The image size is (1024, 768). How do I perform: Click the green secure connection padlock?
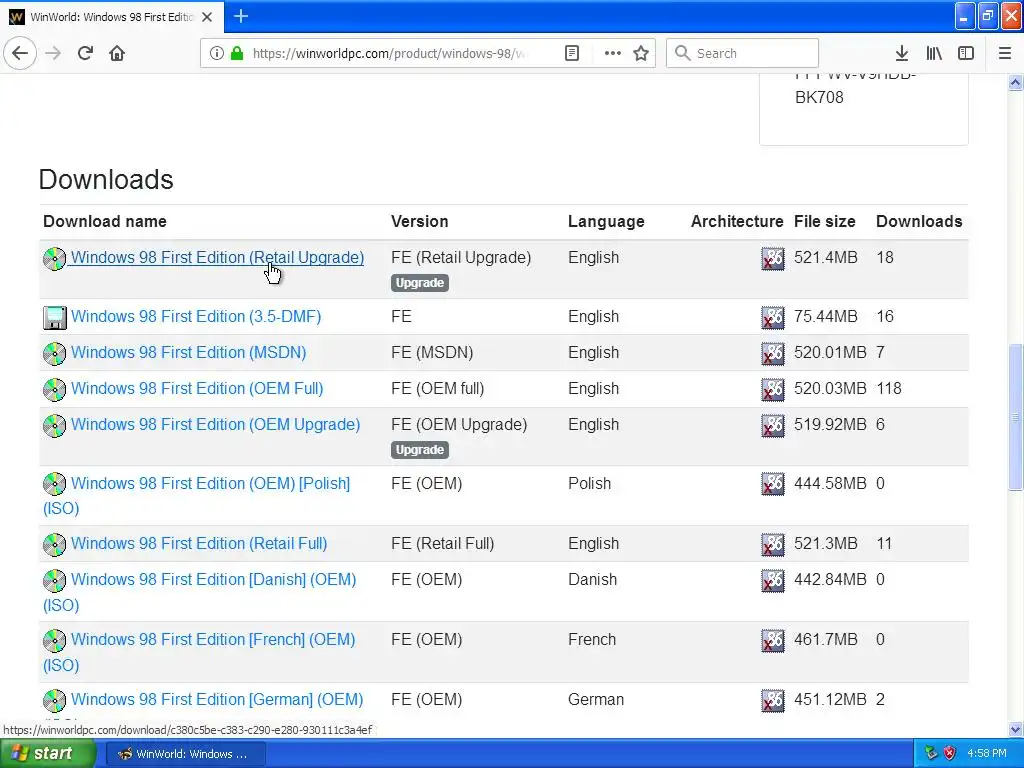click(x=237, y=53)
